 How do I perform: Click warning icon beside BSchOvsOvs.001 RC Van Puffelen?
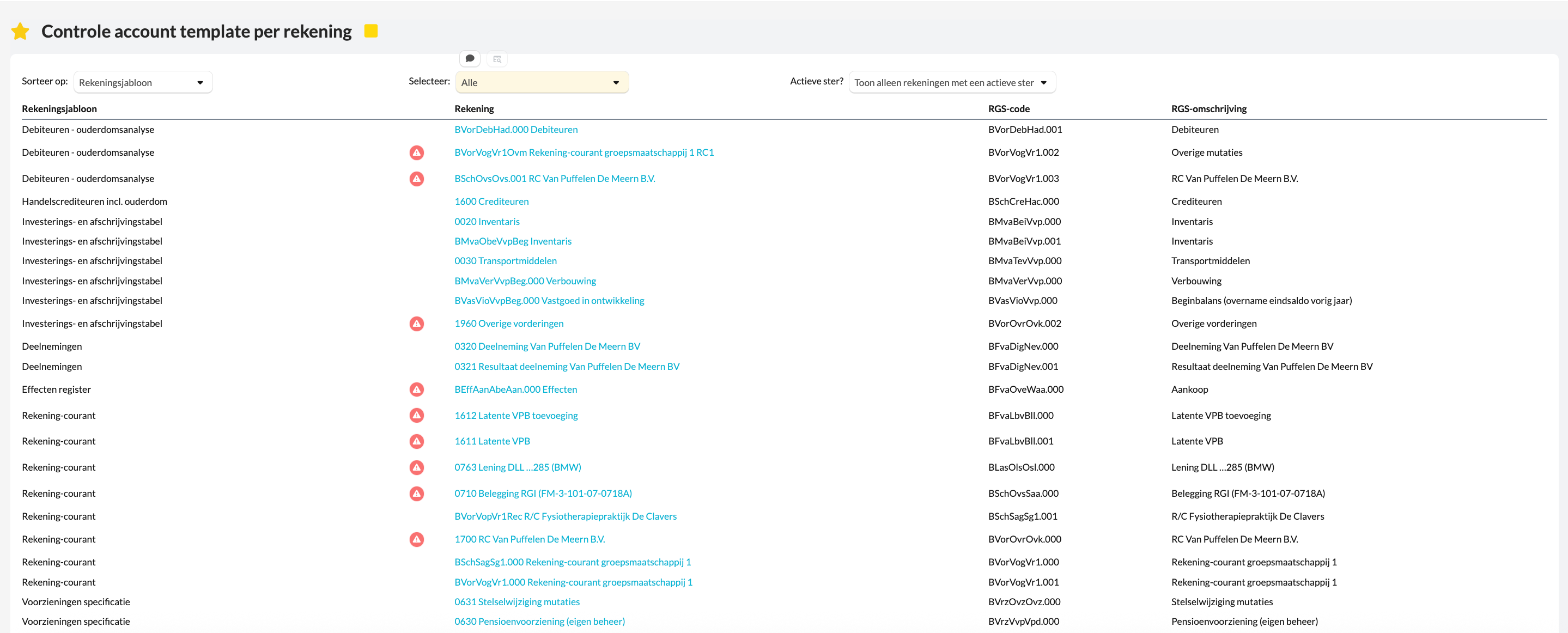click(x=416, y=179)
